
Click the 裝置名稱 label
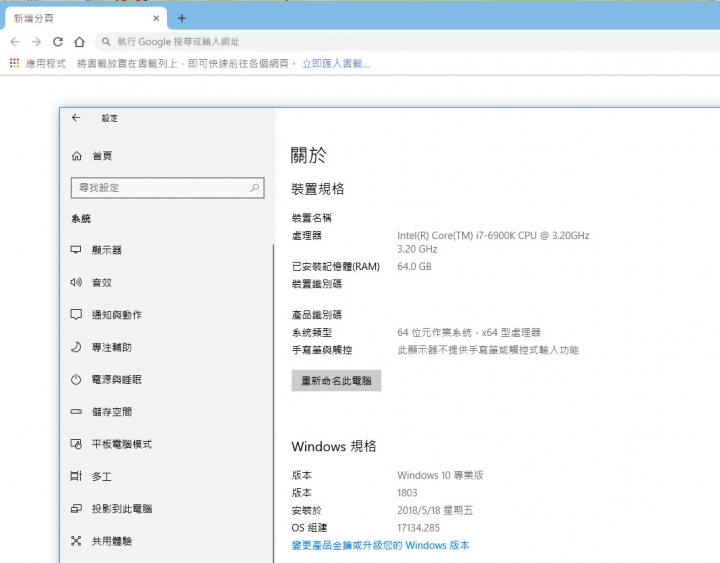coord(312,218)
